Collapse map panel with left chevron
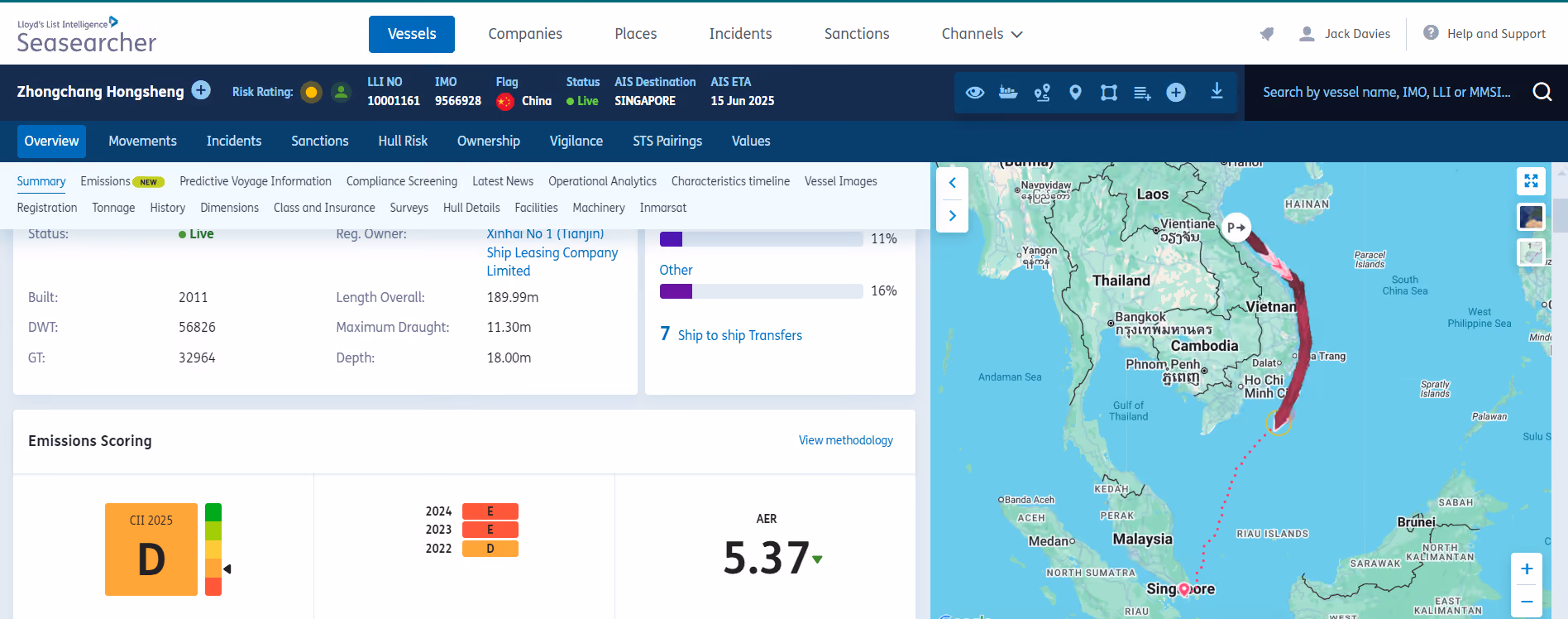 tap(952, 183)
